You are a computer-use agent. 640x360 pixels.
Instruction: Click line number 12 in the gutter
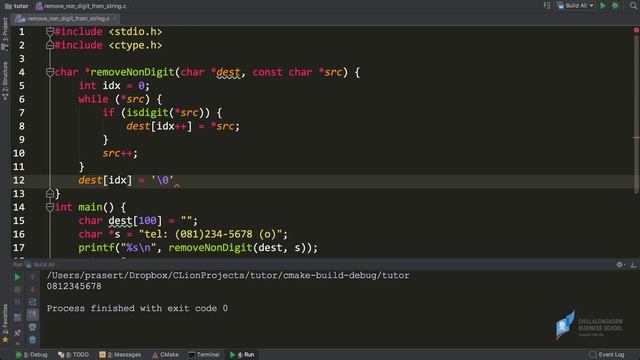coord(19,180)
